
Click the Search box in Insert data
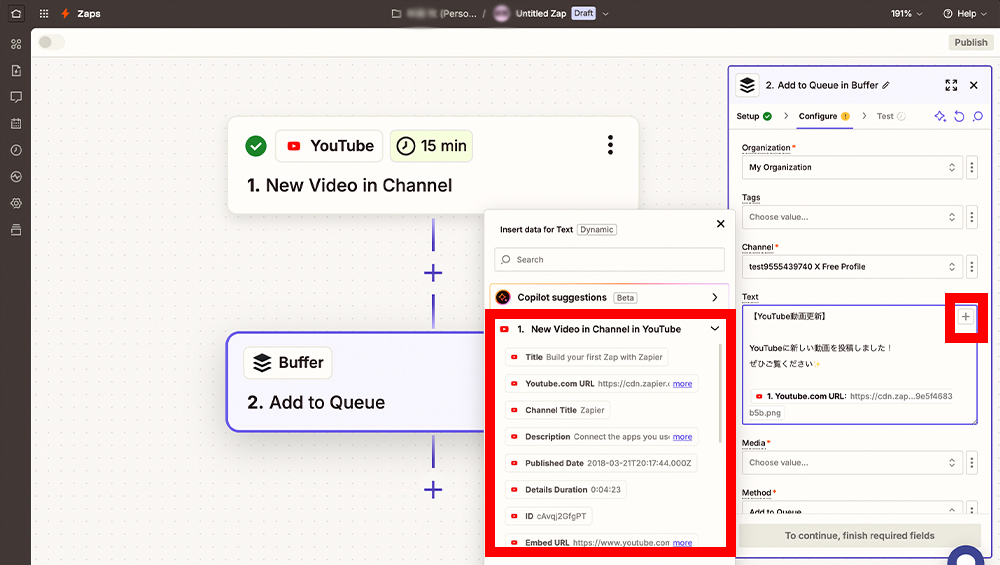point(609,260)
